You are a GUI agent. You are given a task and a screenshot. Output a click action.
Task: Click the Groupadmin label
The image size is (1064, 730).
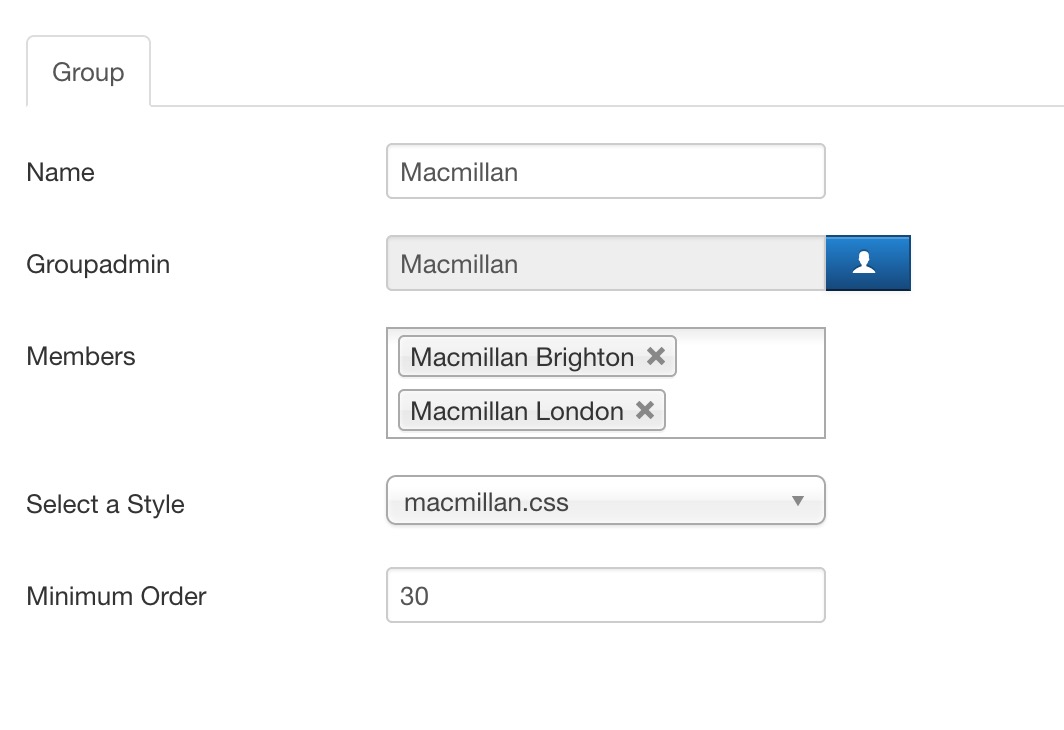pyautogui.click(x=98, y=264)
